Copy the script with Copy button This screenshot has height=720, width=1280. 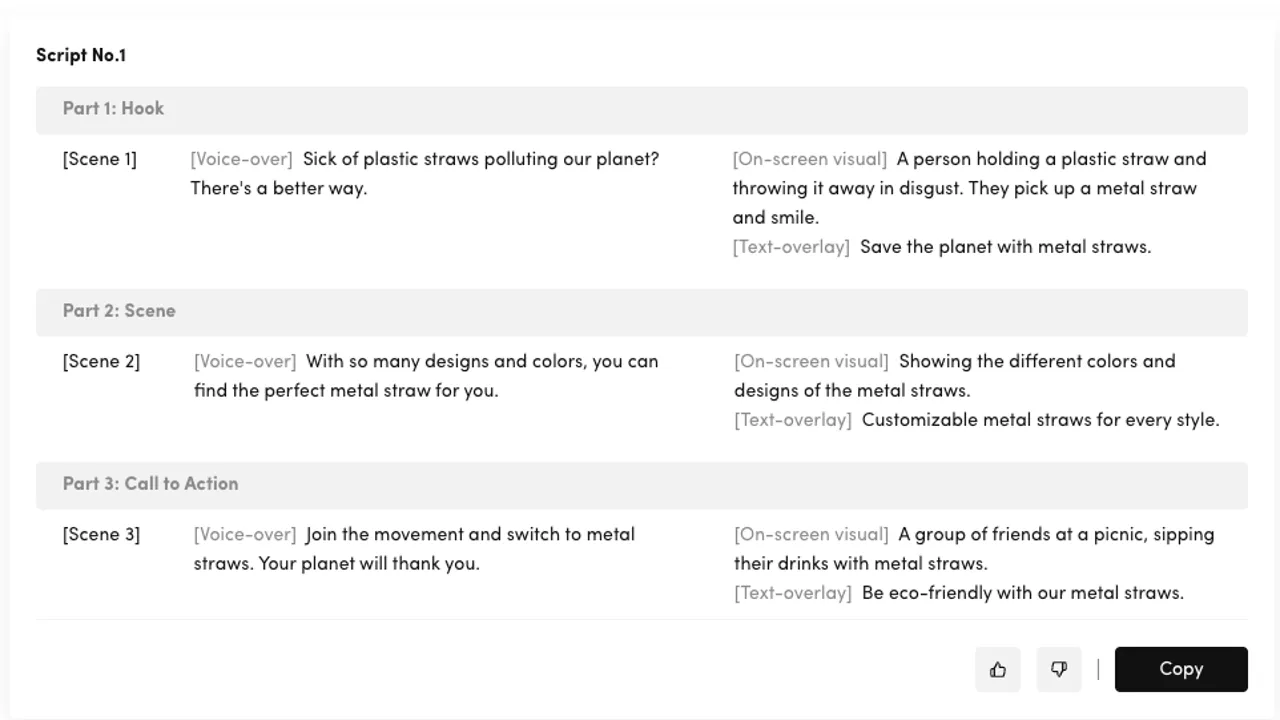point(1181,670)
